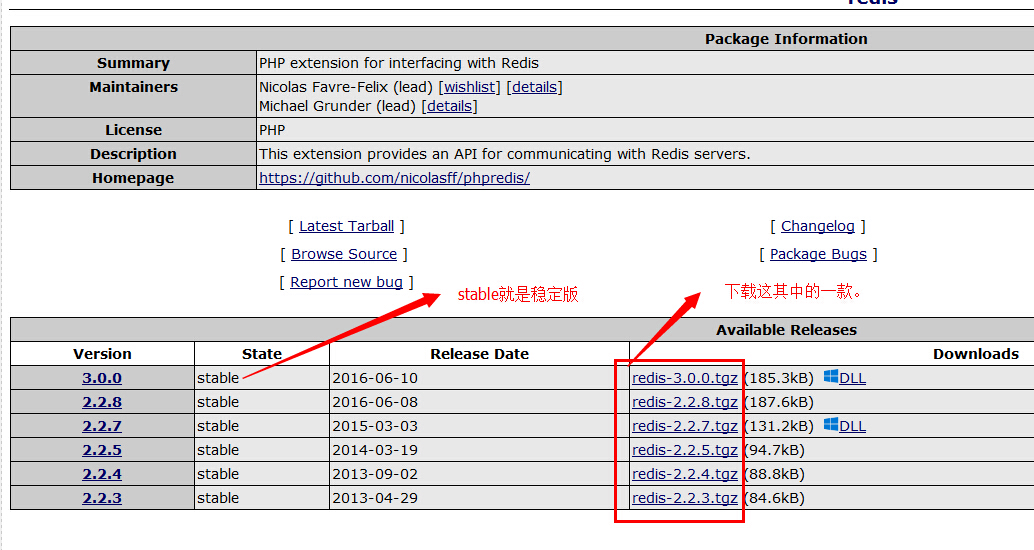
Task: Open the Package Bugs link
Action: point(818,254)
